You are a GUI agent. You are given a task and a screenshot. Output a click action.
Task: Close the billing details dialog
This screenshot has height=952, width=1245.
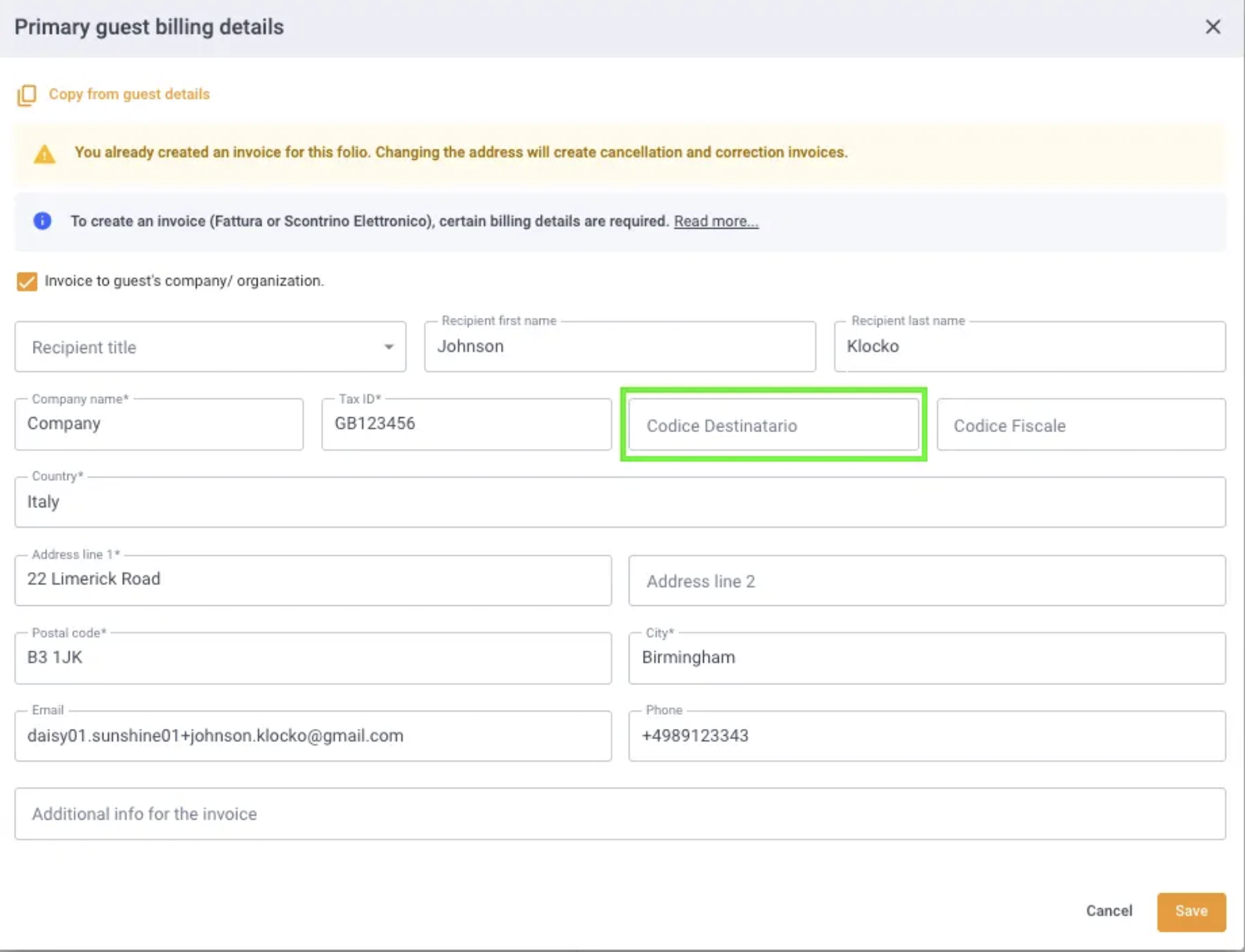pyautogui.click(x=1213, y=27)
